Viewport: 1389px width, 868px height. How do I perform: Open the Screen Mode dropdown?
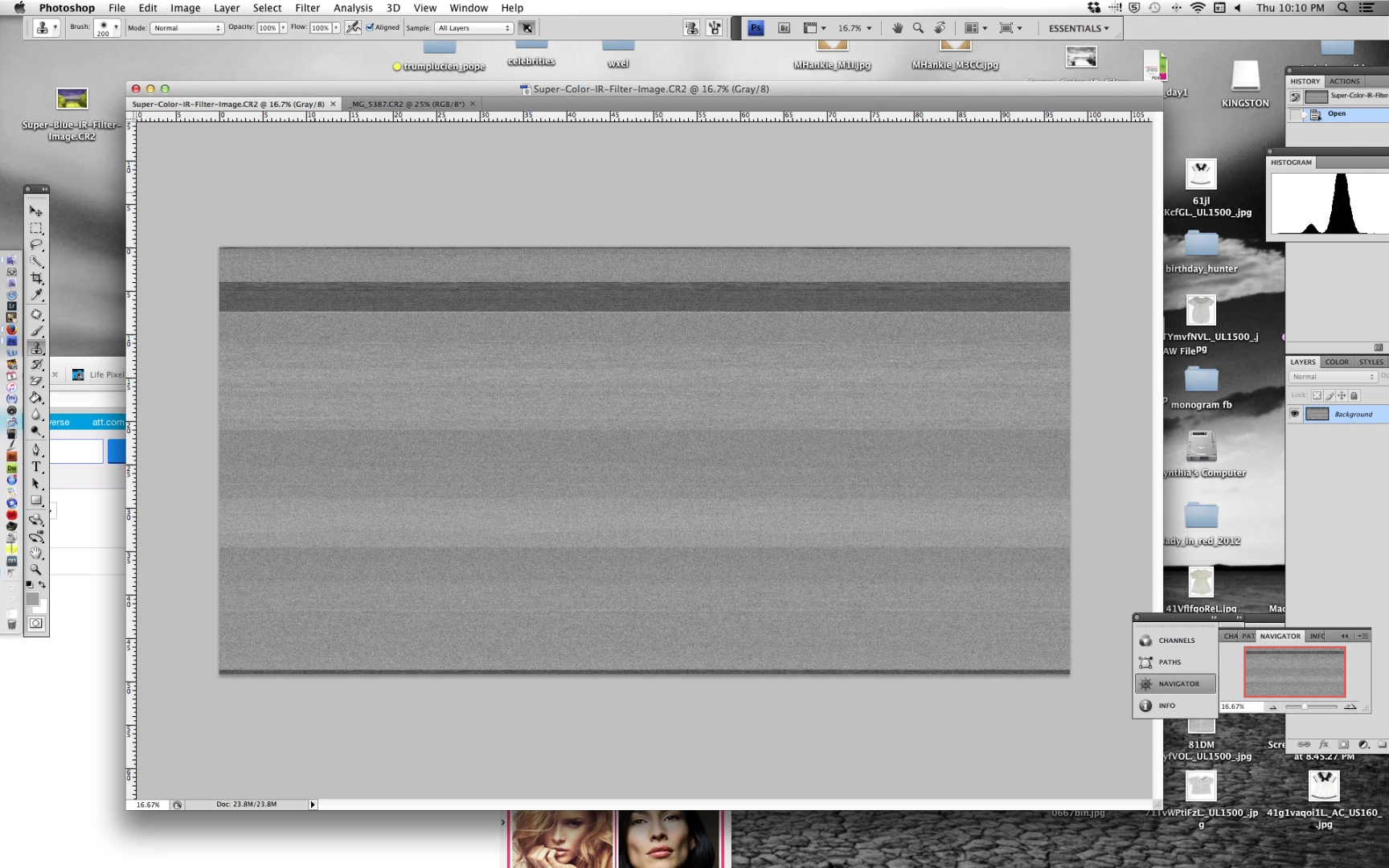pos(1010,28)
